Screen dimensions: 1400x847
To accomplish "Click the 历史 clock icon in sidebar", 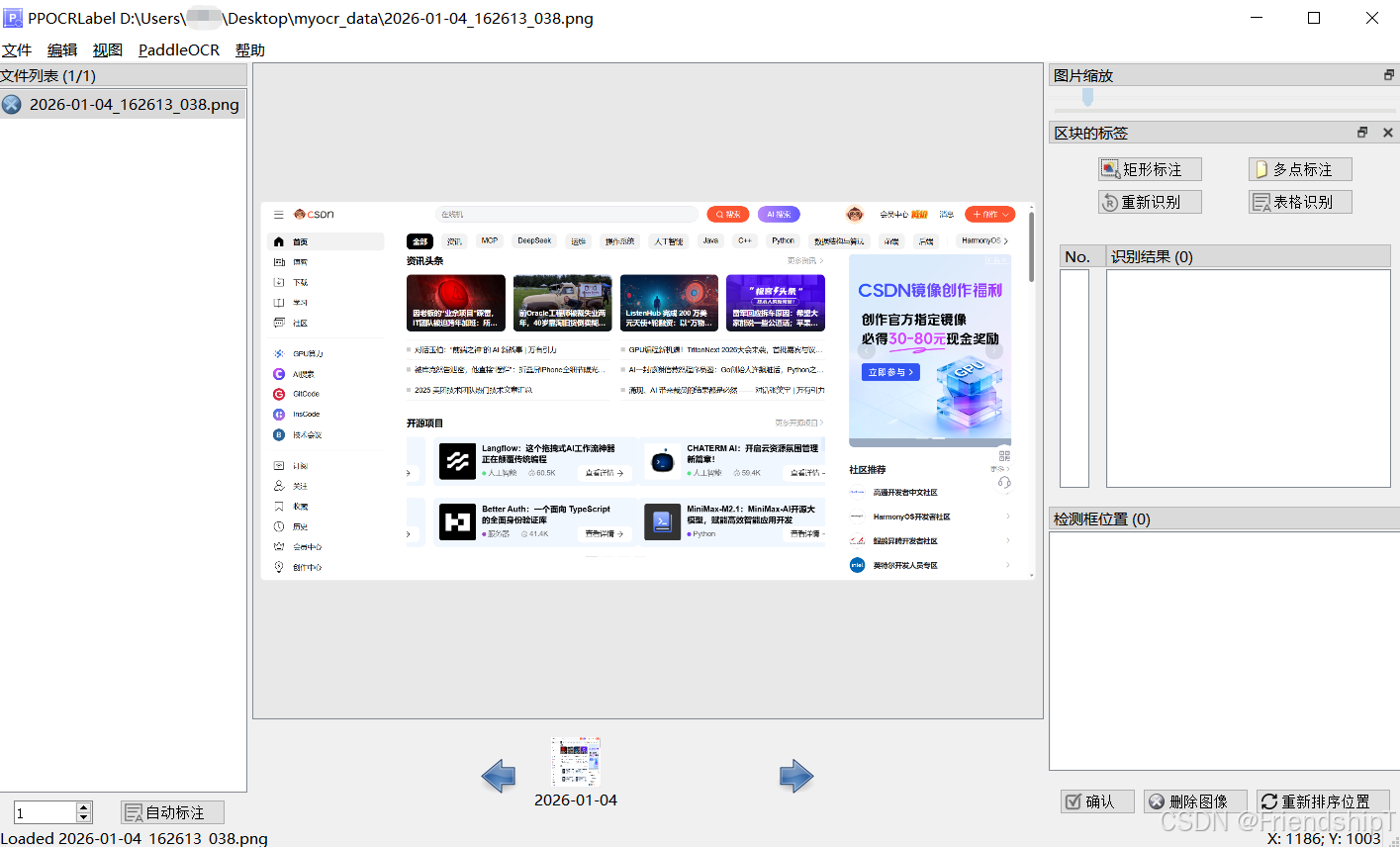I will pyautogui.click(x=279, y=526).
